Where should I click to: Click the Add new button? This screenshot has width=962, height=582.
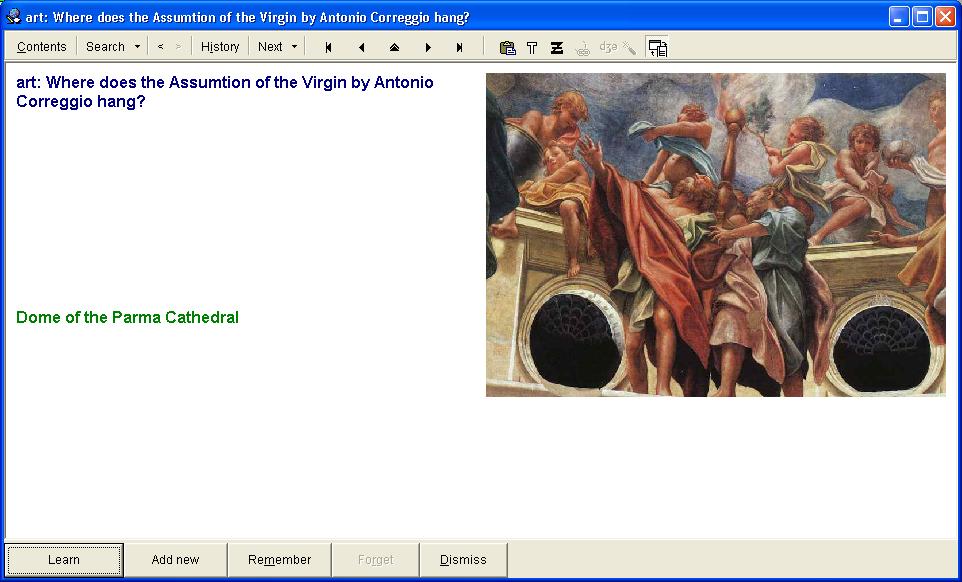(175, 560)
